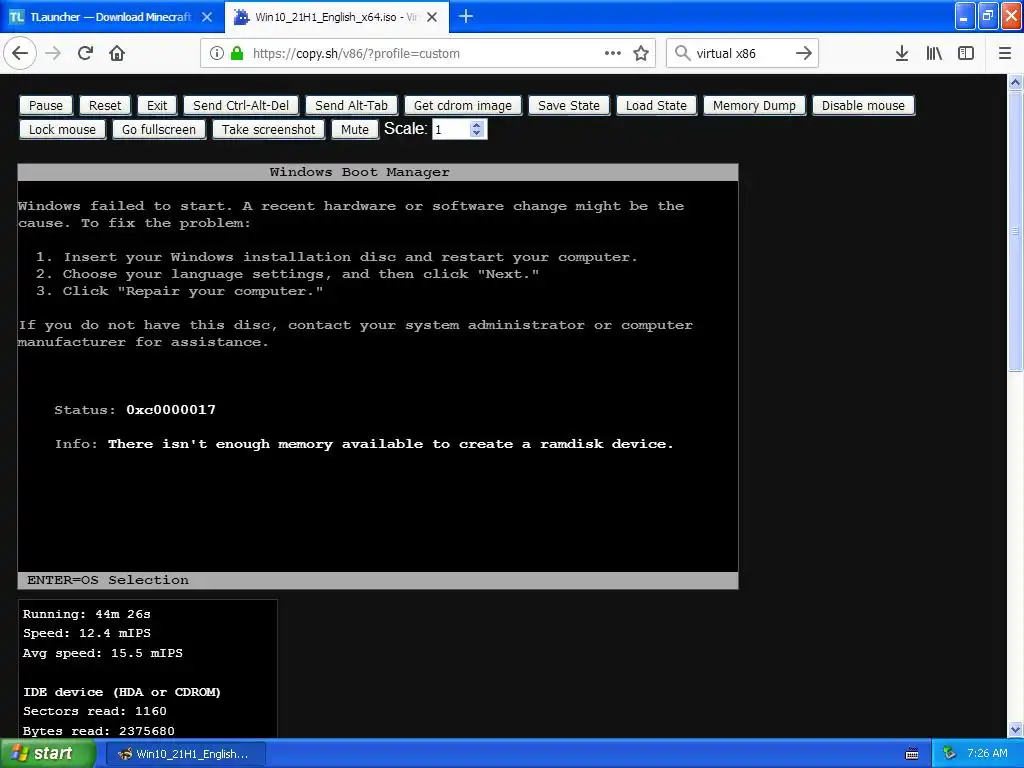Click the Pause emulator button
The width and height of the screenshot is (1024, 768).
tap(46, 105)
